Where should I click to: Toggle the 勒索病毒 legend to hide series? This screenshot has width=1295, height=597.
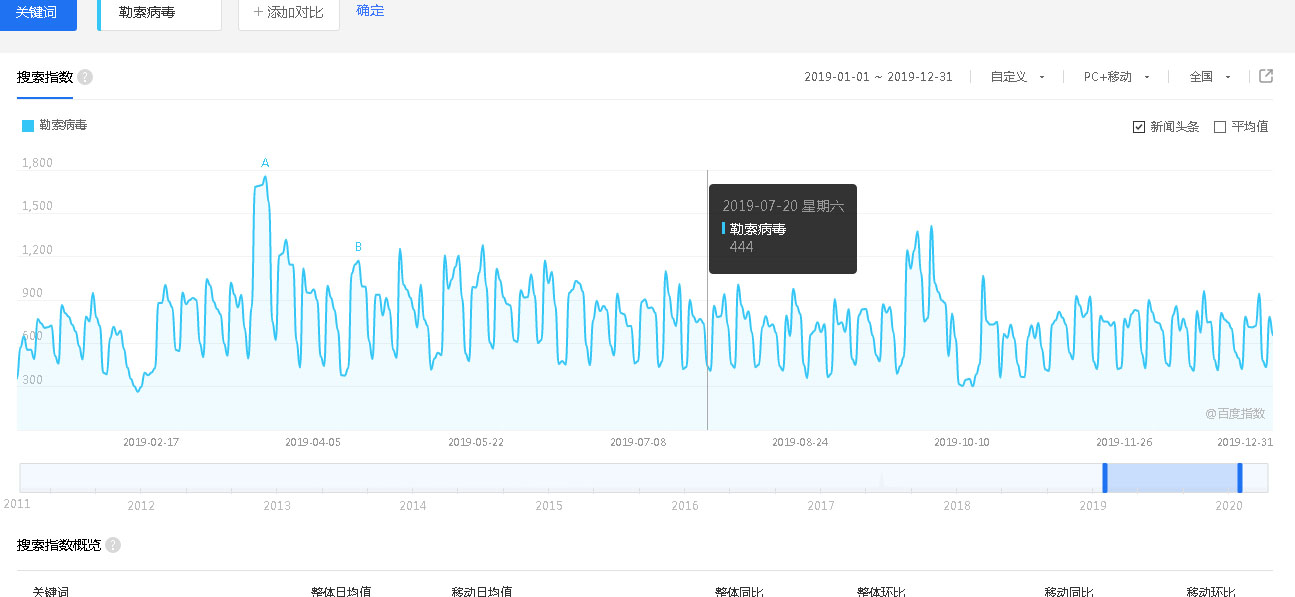[62, 125]
